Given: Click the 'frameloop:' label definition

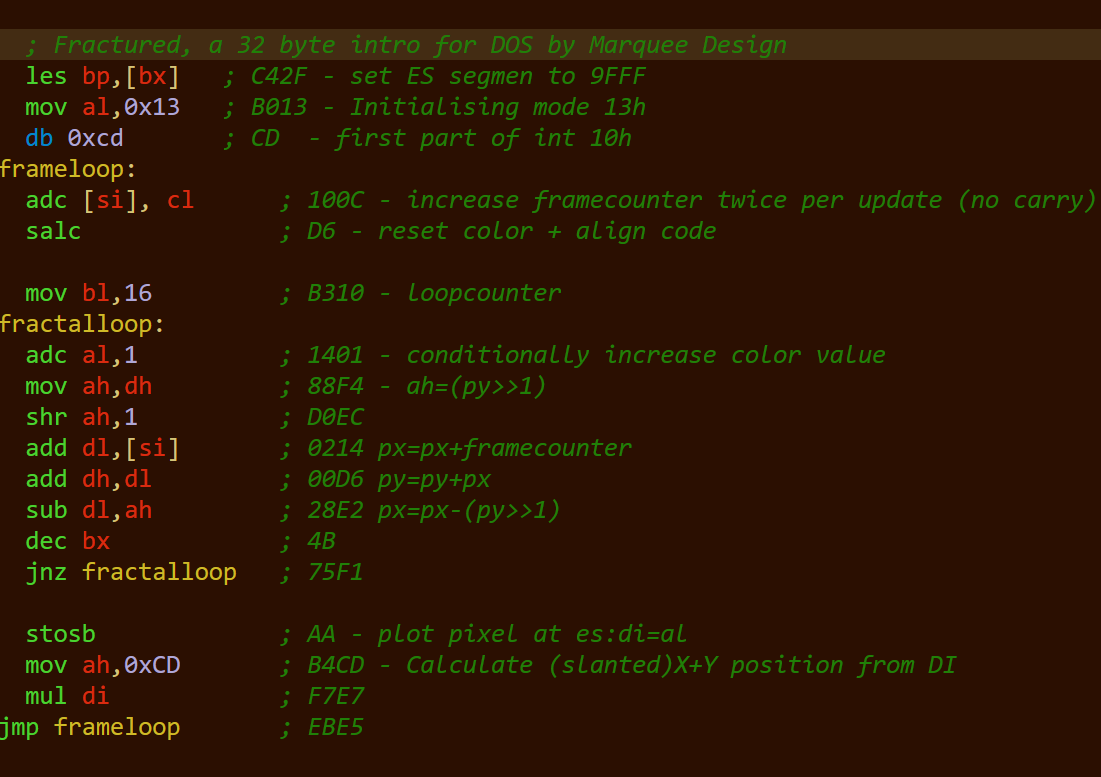Looking at the screenshot, I should pyautogui.click(x=68, y=169).
